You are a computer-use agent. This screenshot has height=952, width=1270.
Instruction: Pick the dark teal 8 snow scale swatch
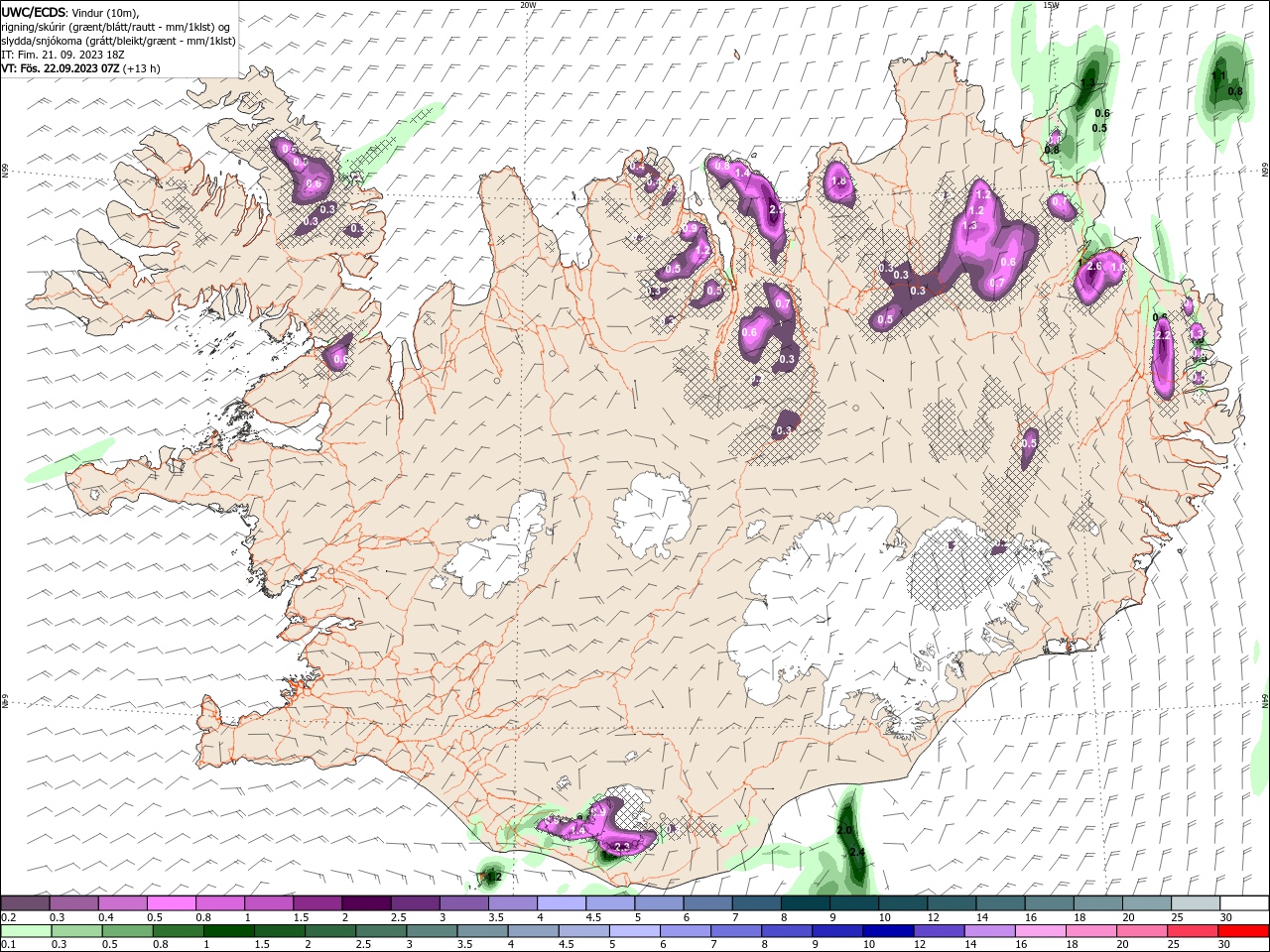click(x=805, y=903)
